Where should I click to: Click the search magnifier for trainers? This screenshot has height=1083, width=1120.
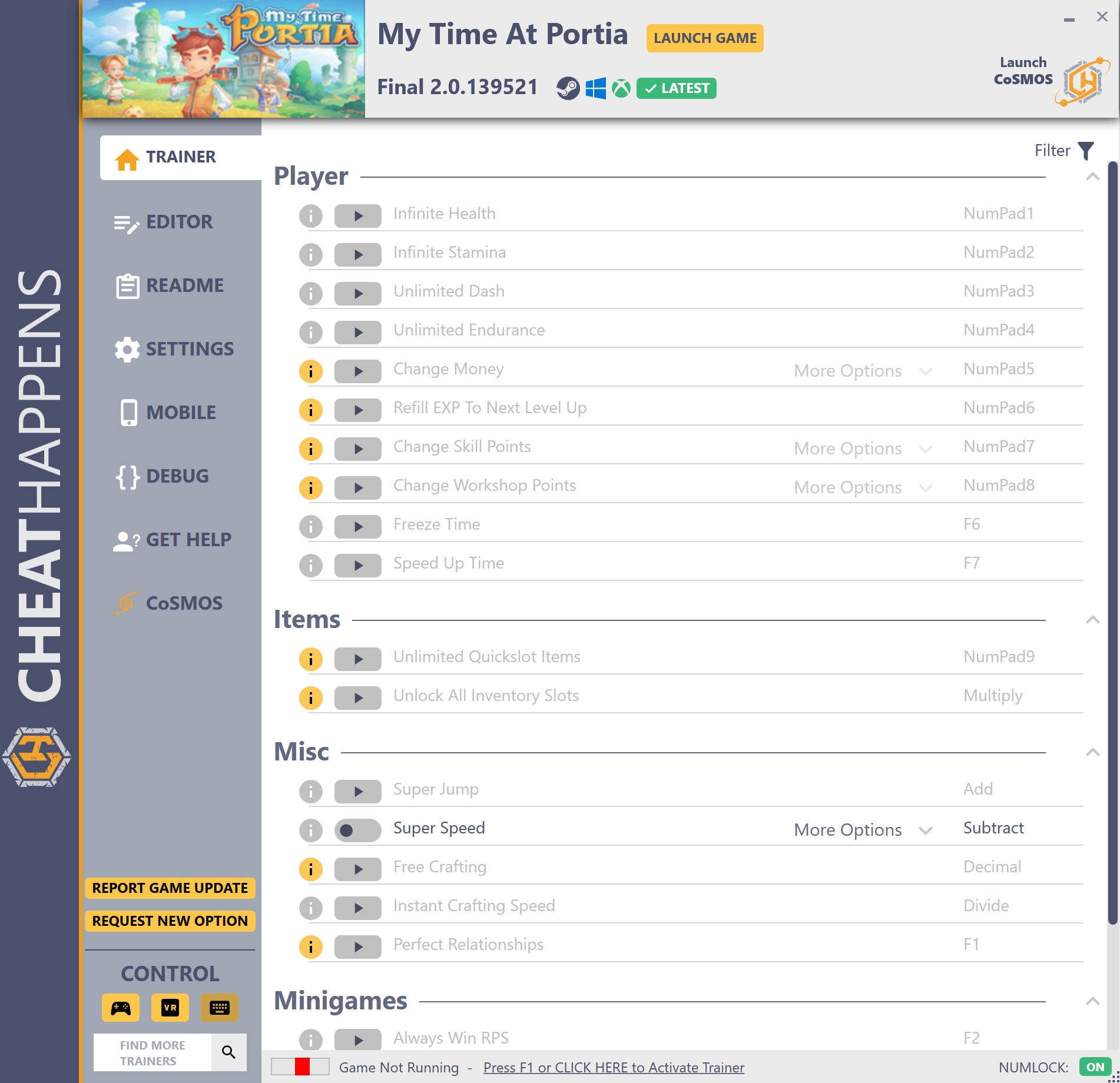(x=229, y=1052)
